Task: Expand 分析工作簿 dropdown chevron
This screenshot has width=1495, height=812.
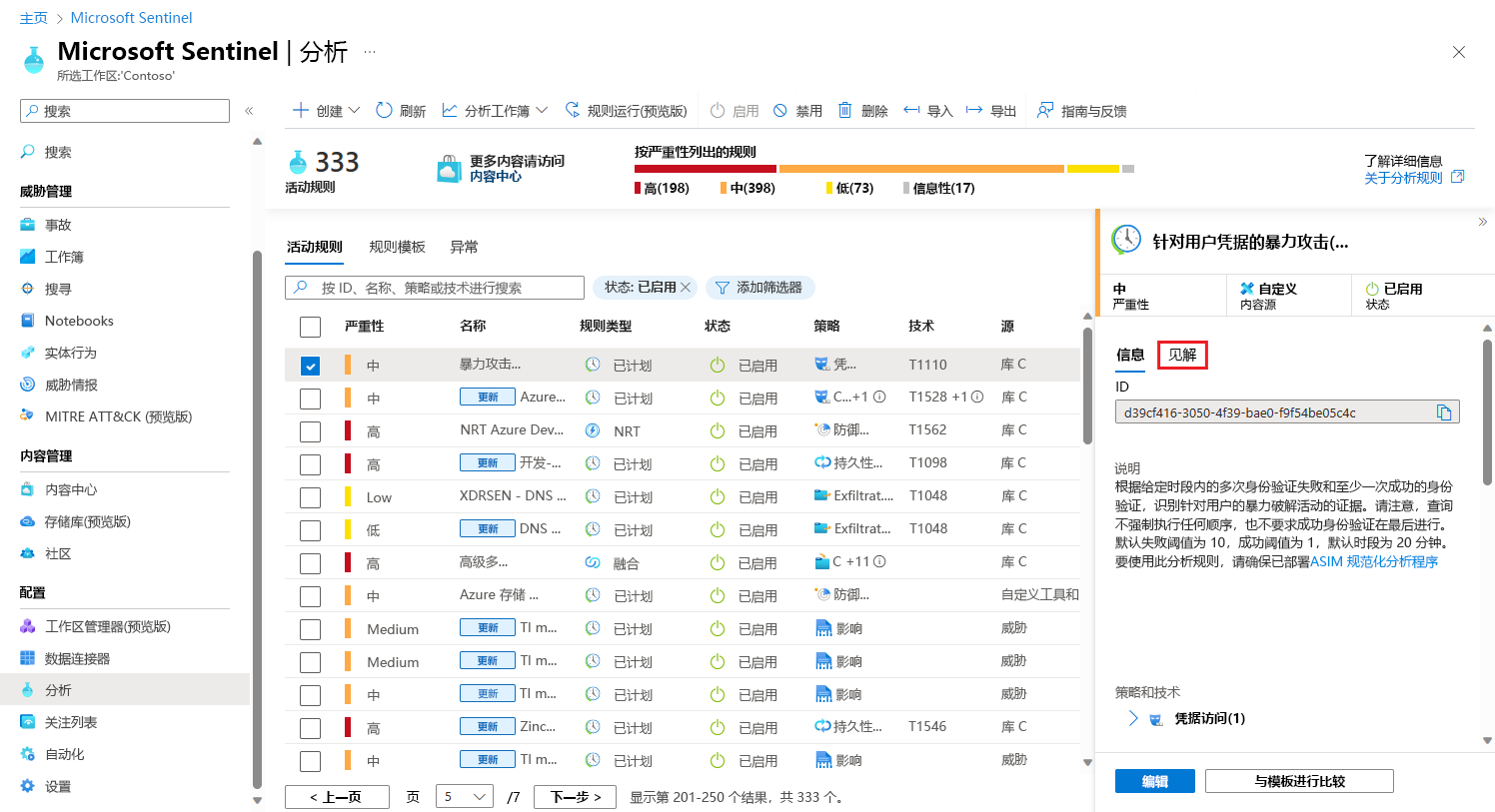Action: click(542, 110)
